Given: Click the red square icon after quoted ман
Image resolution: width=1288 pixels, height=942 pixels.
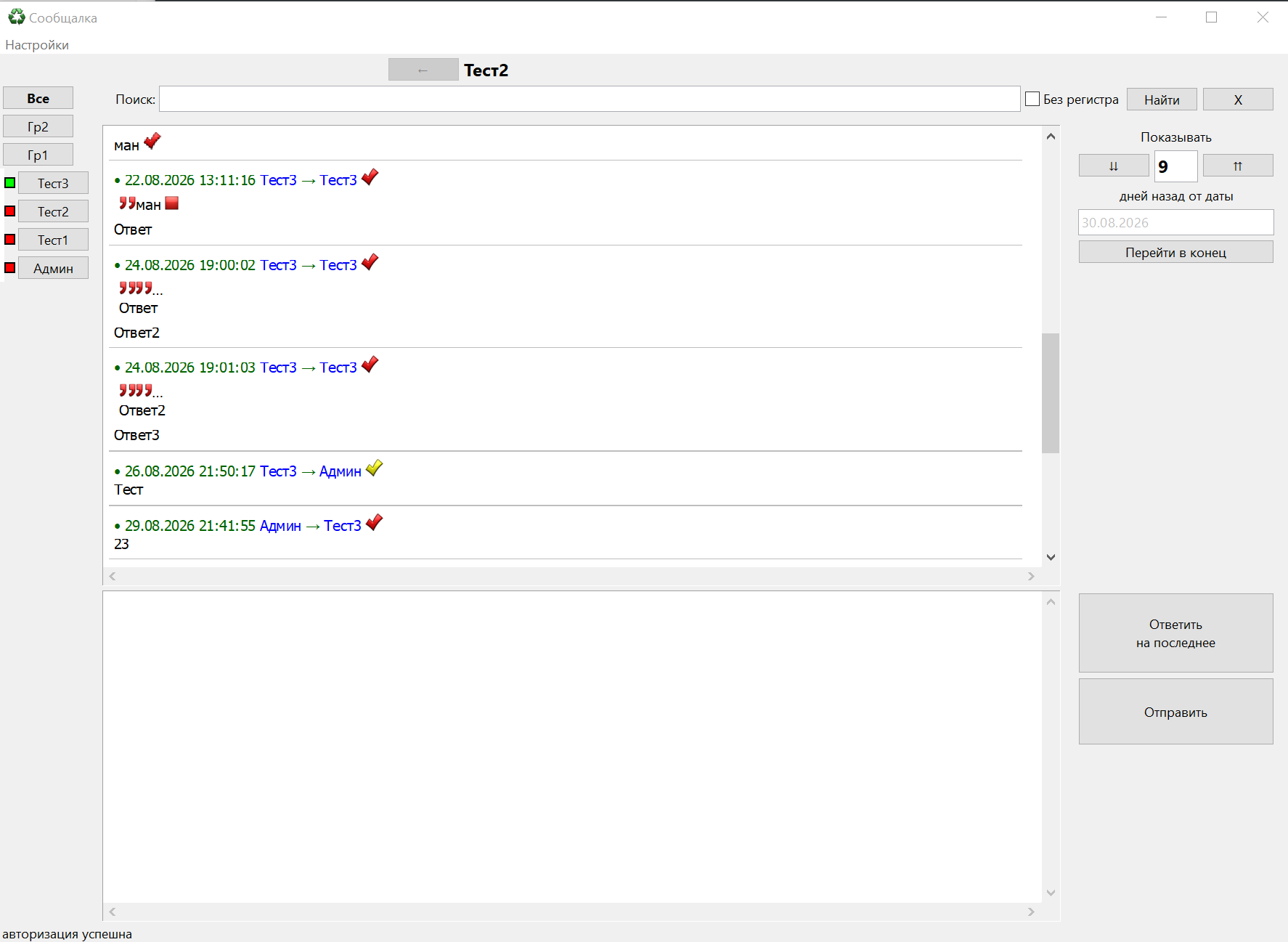Looking at the screenshot, I should 171,203.
